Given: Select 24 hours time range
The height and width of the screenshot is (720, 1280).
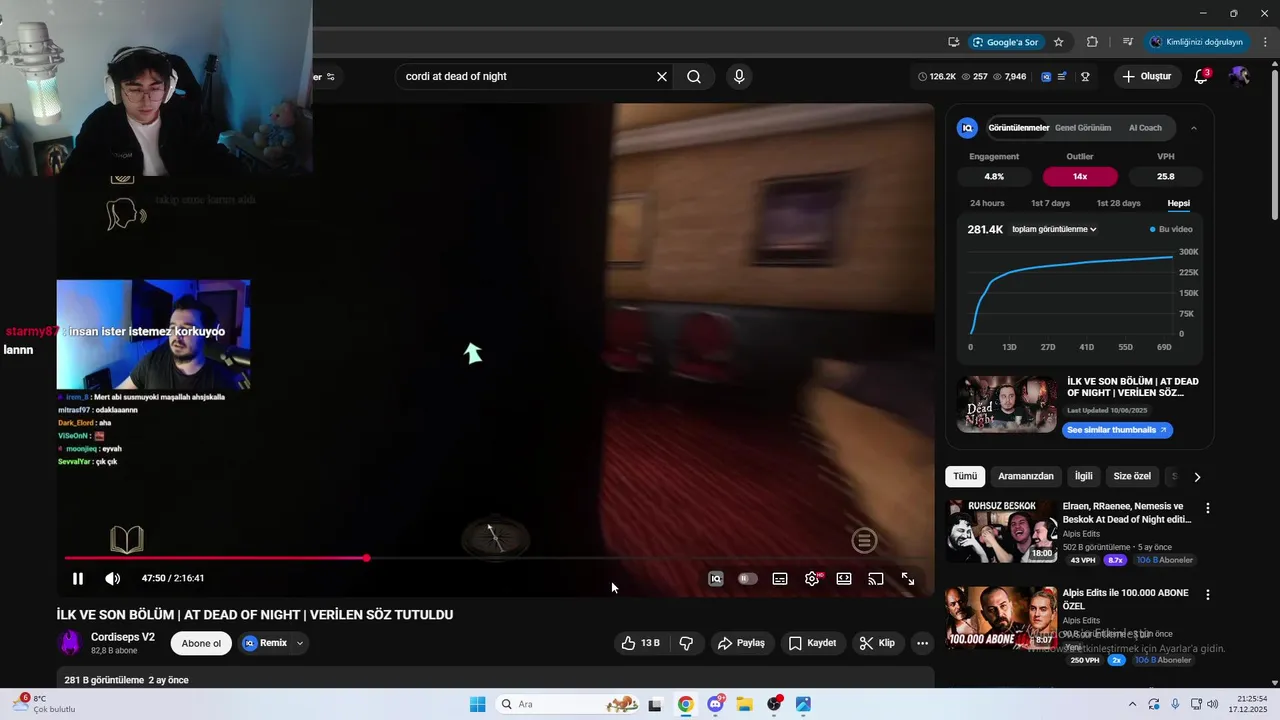Looking at the screenshot, I should pos(987,203).
